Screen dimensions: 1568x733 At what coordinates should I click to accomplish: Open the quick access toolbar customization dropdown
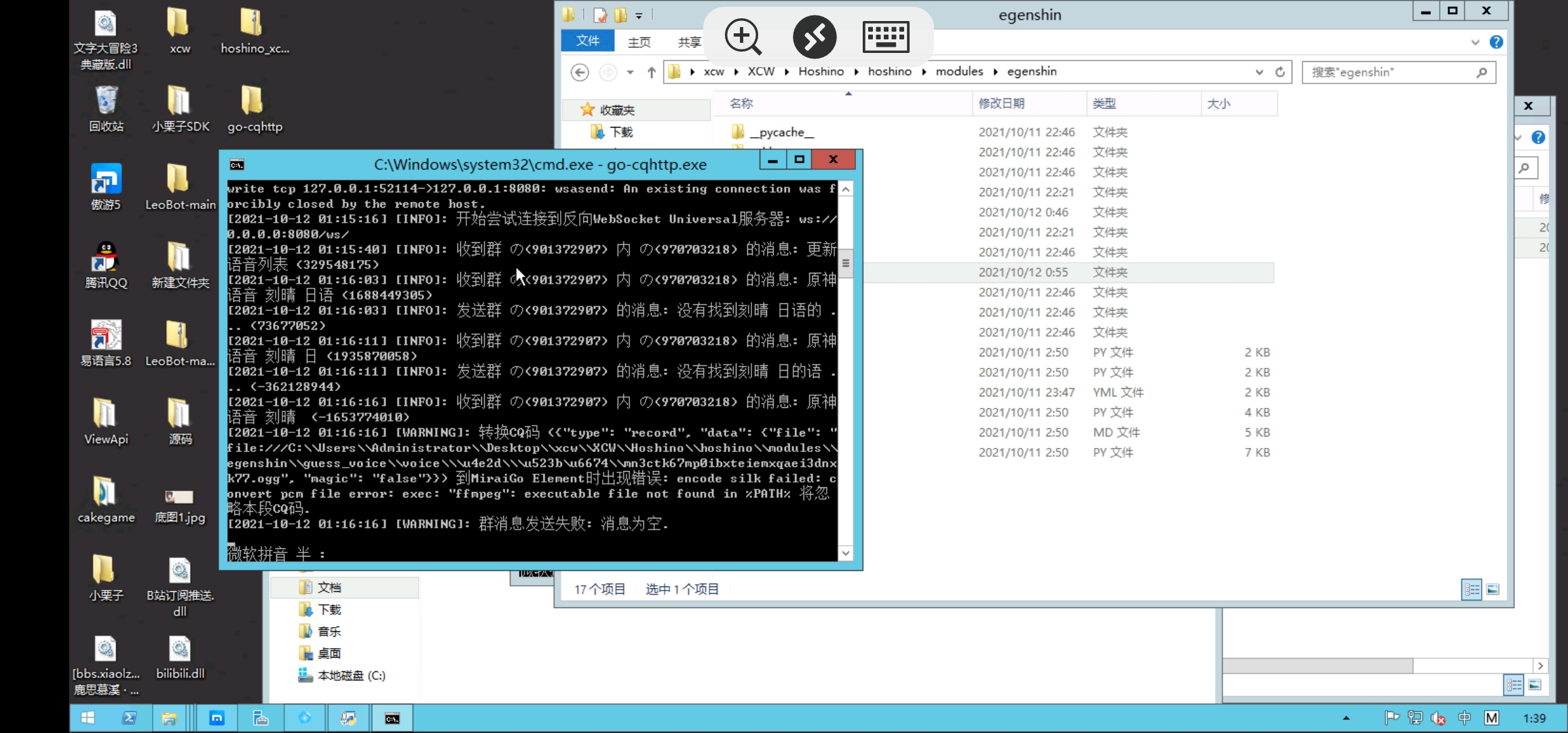coord(639,15)
